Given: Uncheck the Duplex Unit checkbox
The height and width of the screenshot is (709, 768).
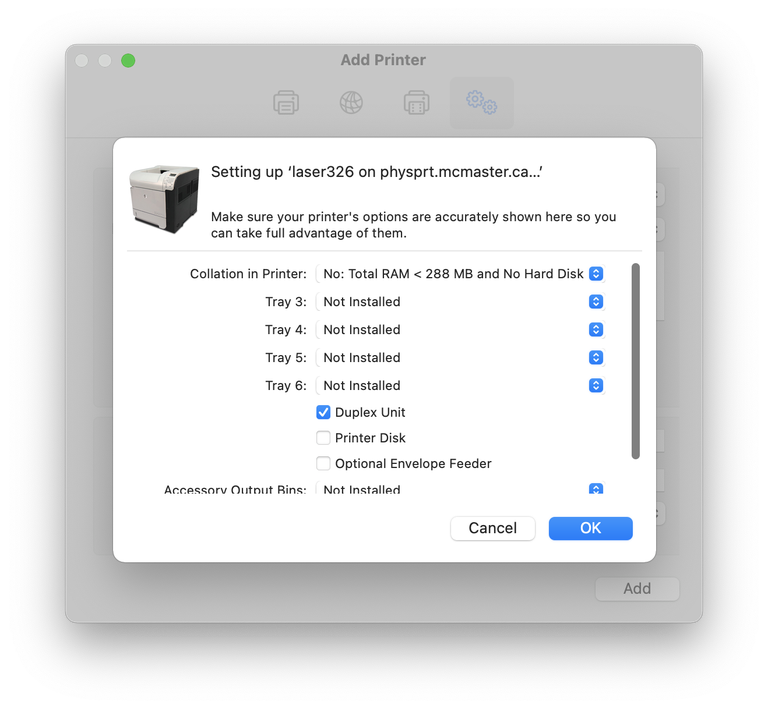Looking at the screenshot, I should [323, 412].
